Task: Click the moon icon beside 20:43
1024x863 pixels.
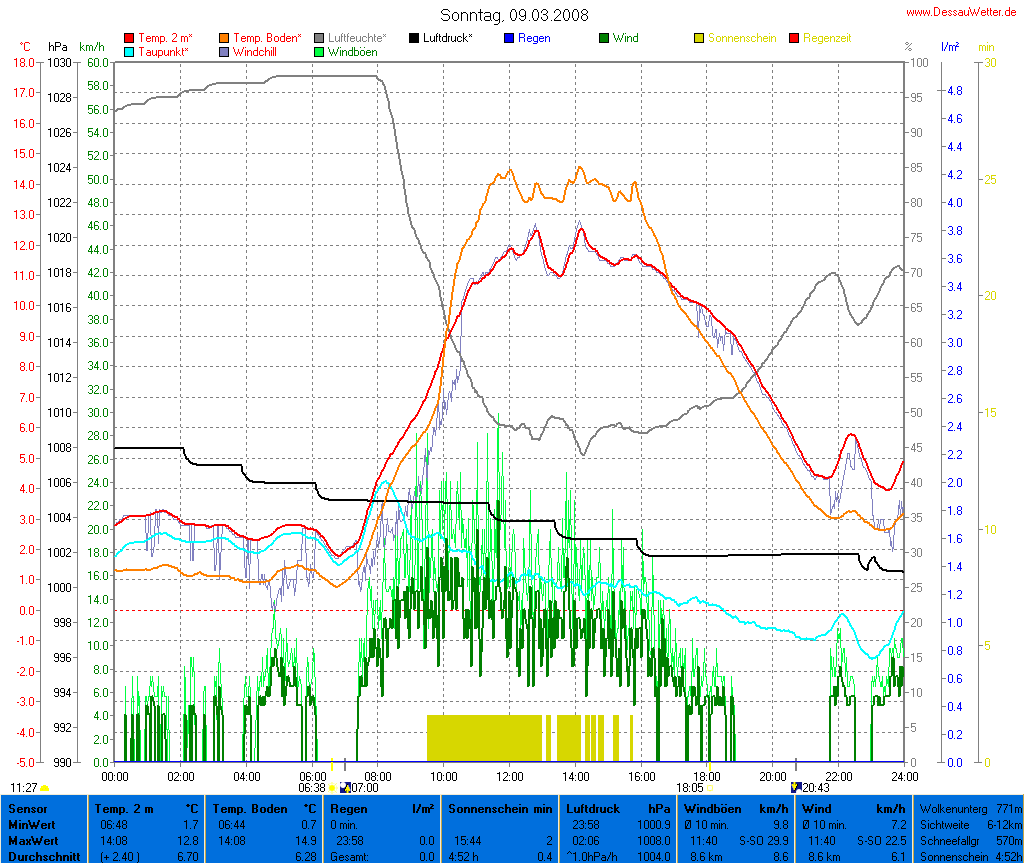Action: [x=795, y=787]
